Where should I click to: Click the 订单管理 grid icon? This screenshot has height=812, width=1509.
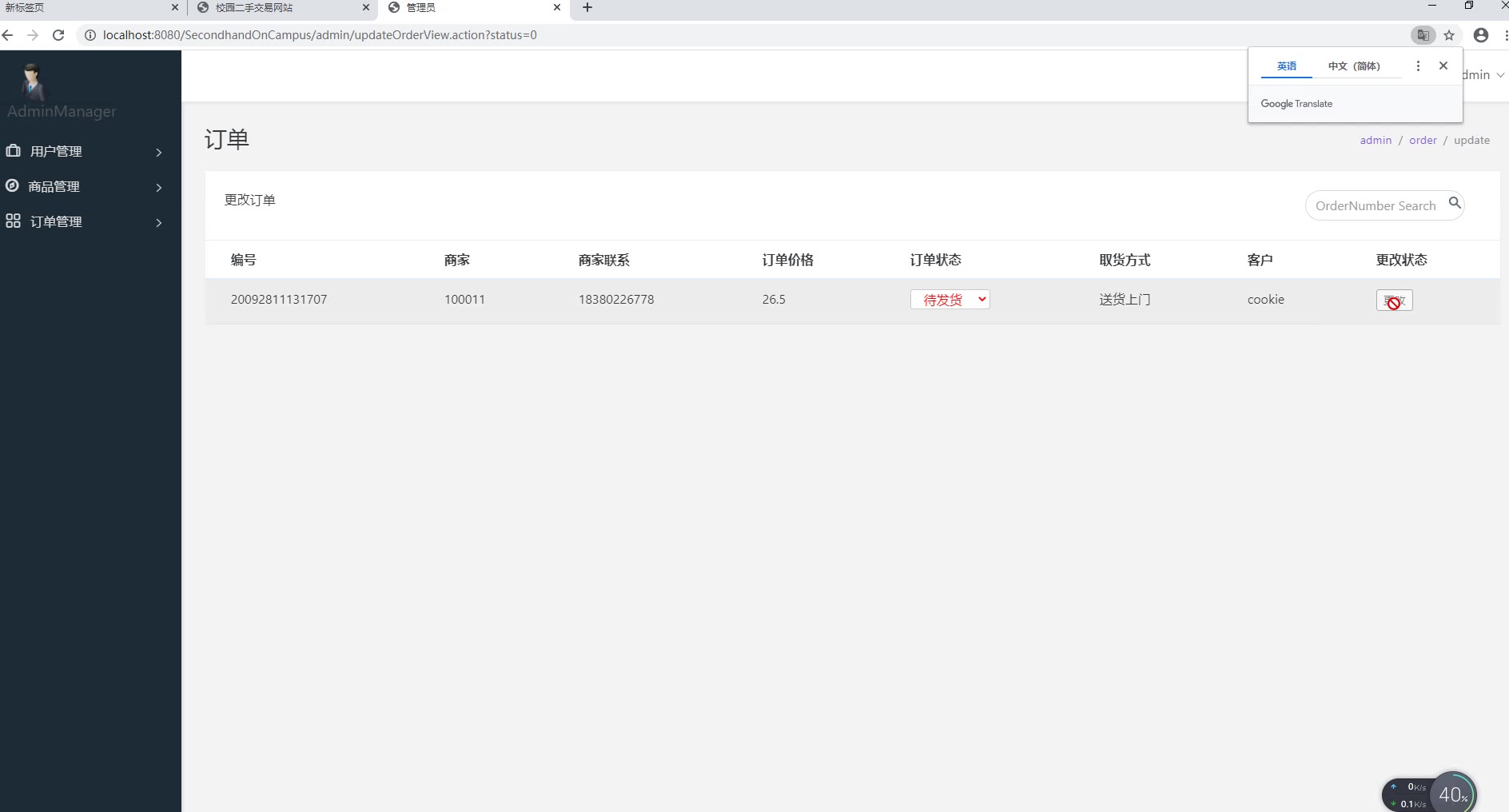click(x=13, y=221)
